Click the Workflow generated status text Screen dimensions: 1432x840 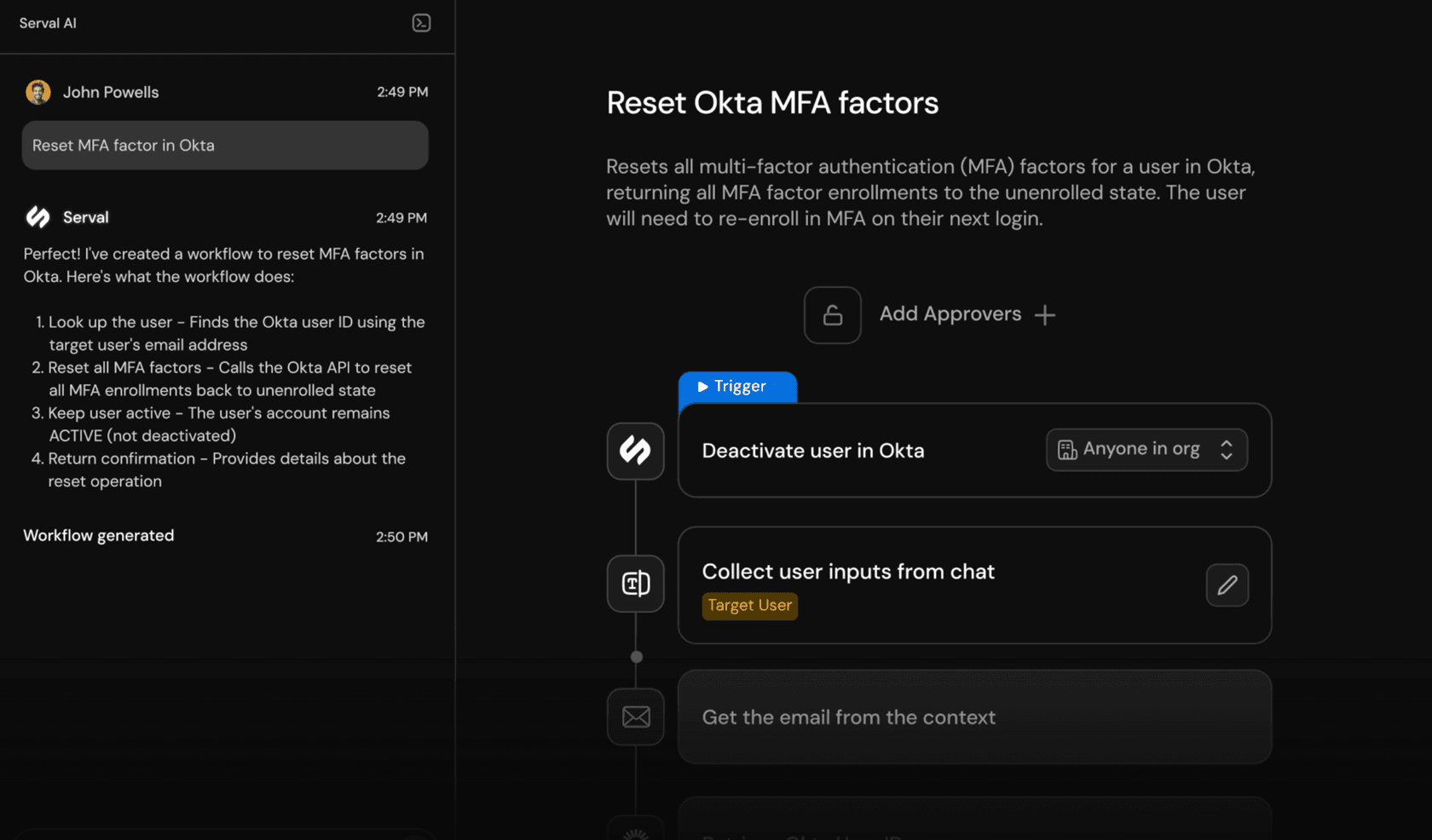99,536
